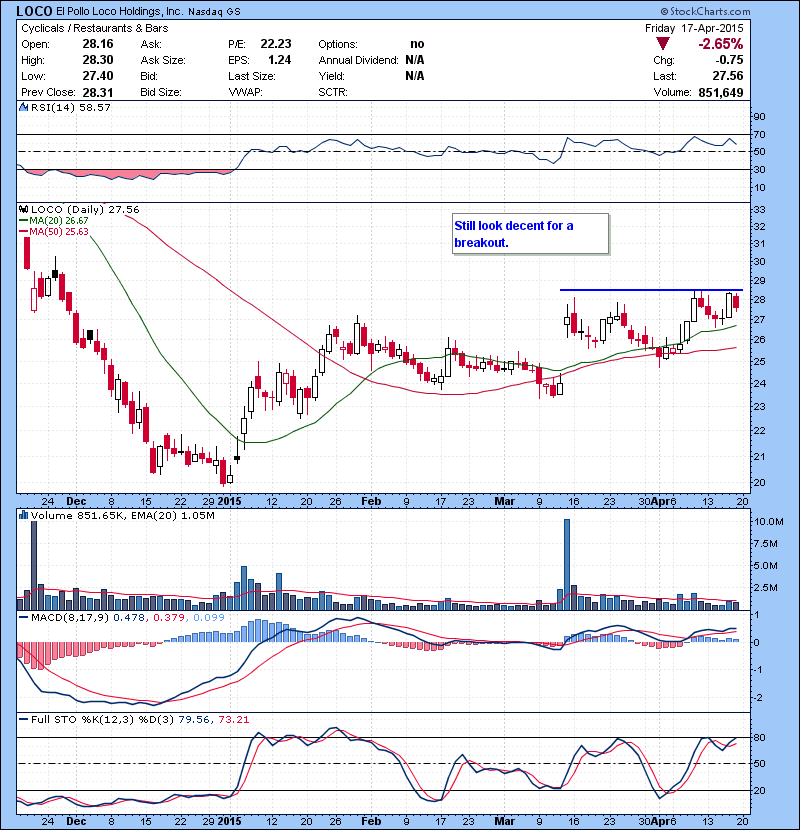Screen dimensions: 800x830
Task: Click the Open value 28.16
Action: click(x=98, y=44)
